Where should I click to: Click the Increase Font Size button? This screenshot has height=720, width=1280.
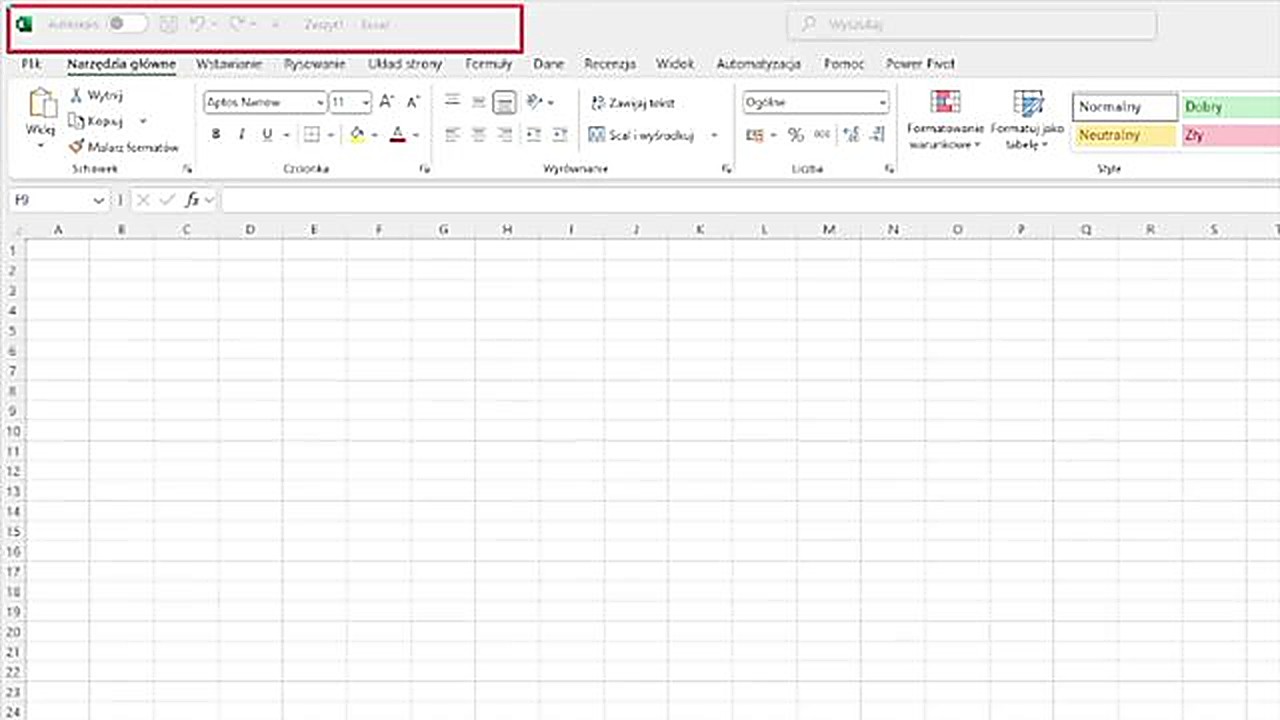386,101
